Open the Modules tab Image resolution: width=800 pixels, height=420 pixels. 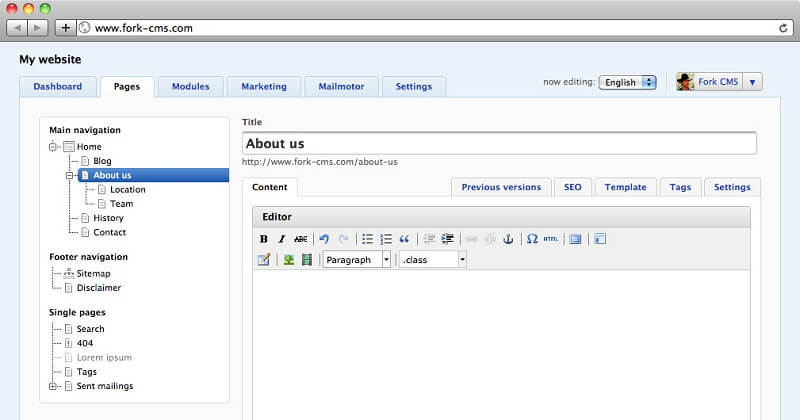tap(191, 86)
